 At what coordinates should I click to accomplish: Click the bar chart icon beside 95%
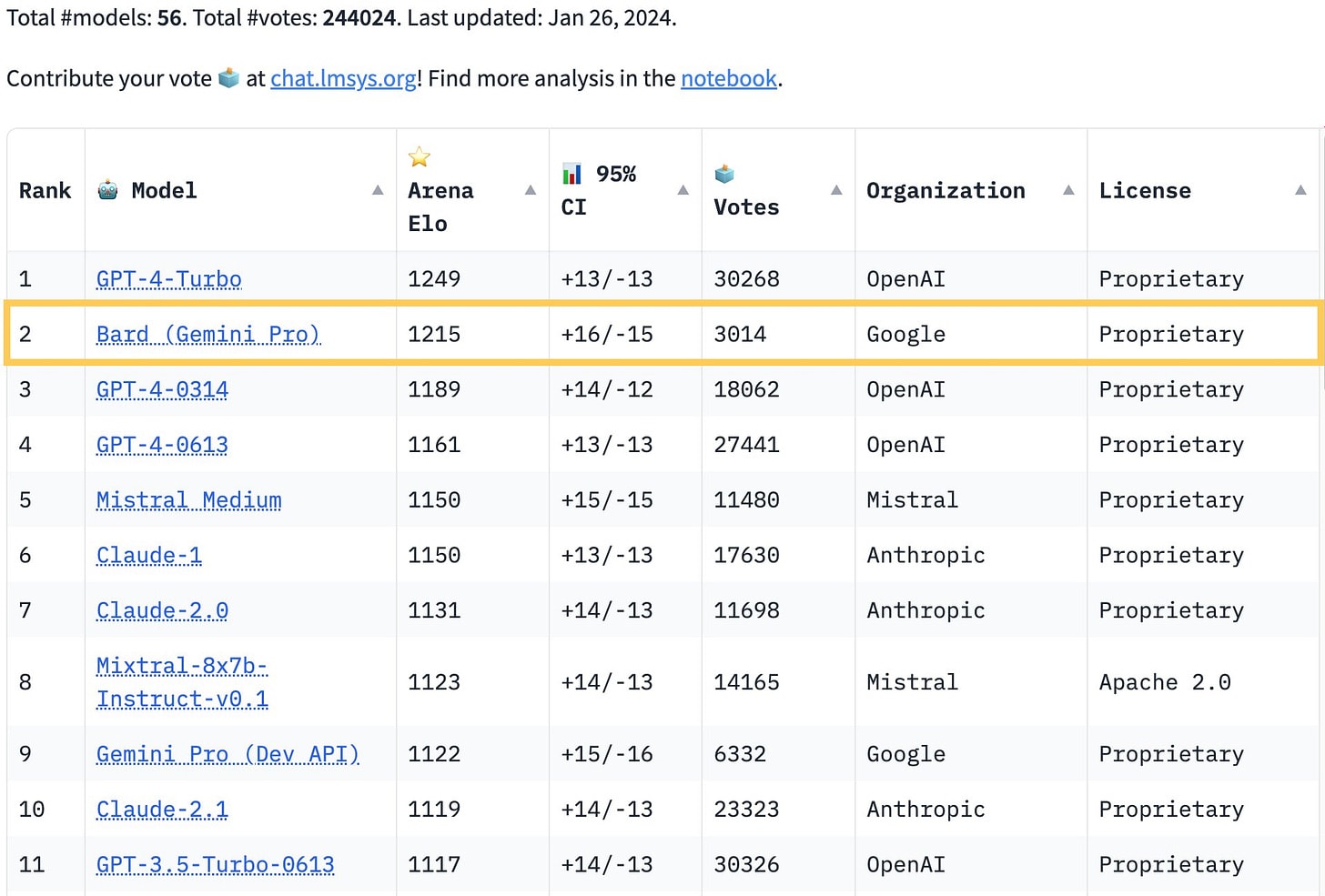click(572, 174)
